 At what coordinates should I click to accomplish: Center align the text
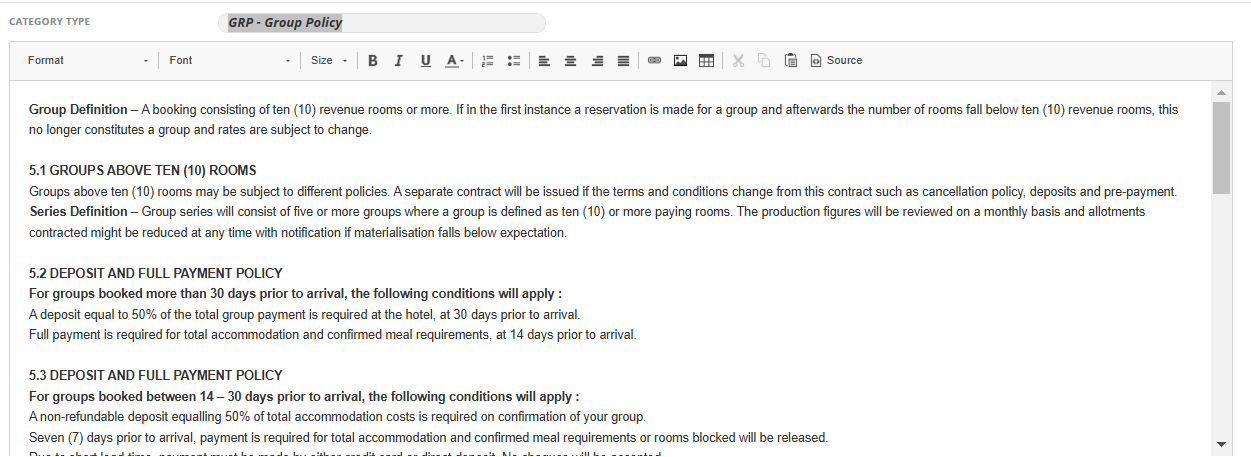(571, 61)
